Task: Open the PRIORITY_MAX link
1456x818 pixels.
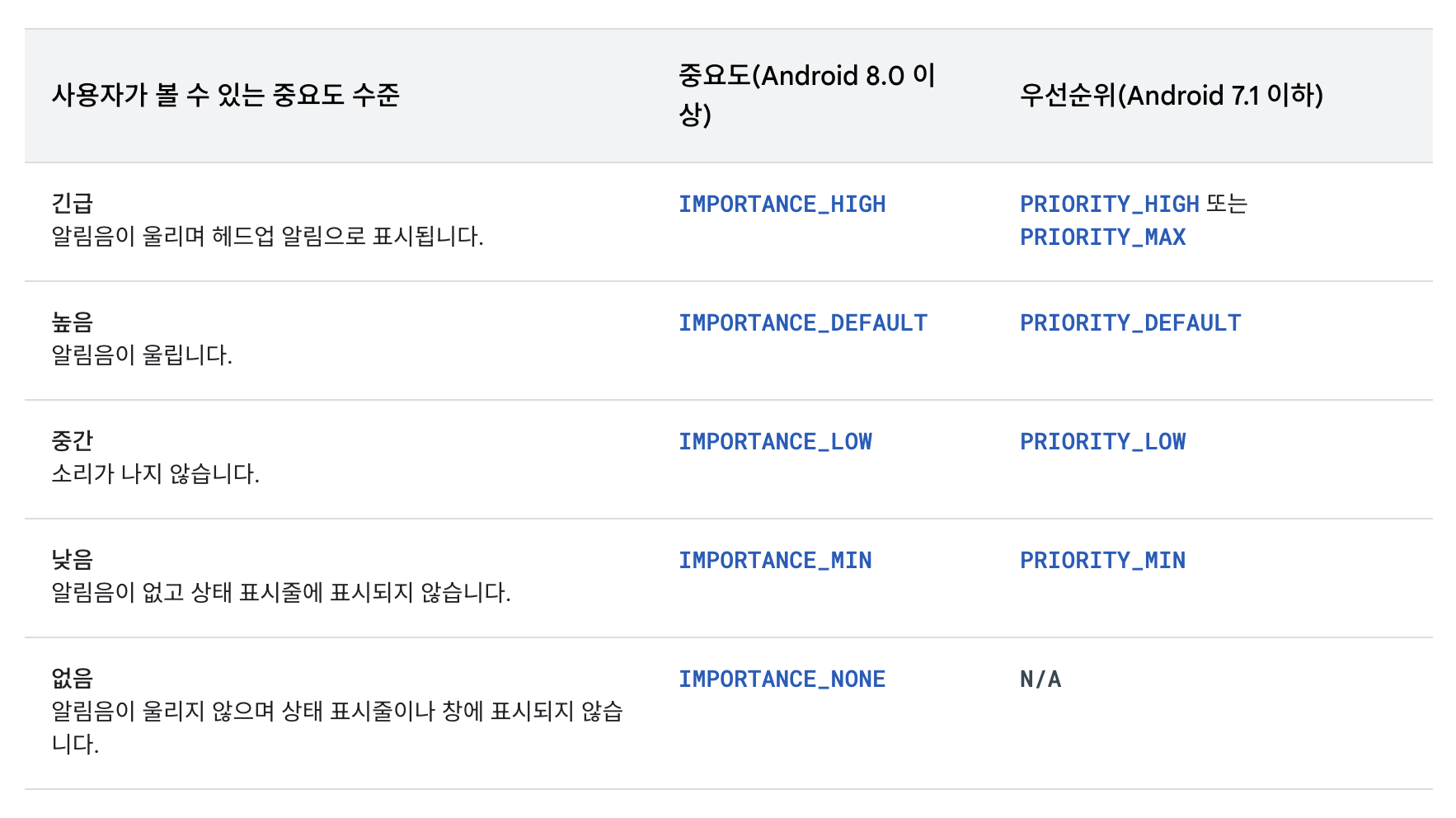Action: click(1102, 237)
